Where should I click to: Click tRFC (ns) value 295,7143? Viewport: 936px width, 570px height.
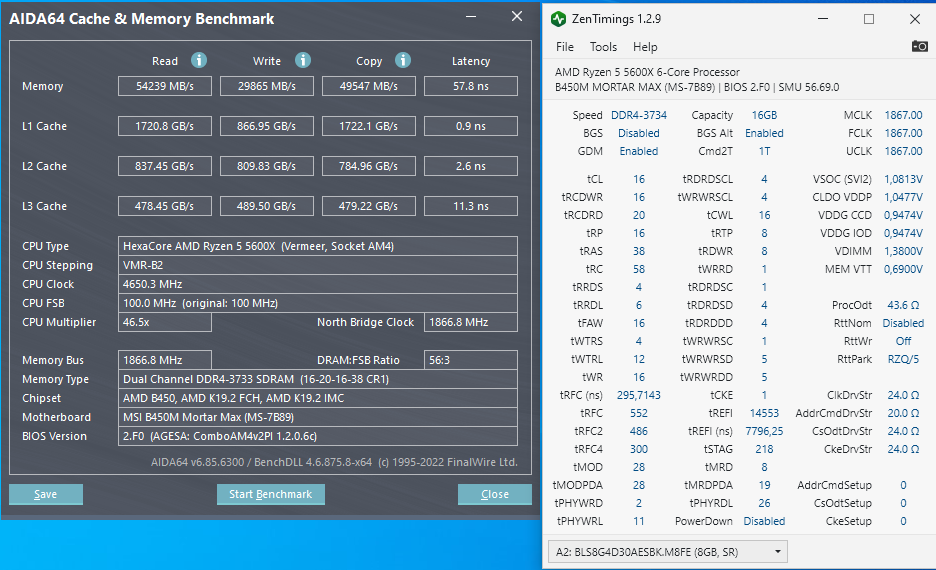[639, 395]
